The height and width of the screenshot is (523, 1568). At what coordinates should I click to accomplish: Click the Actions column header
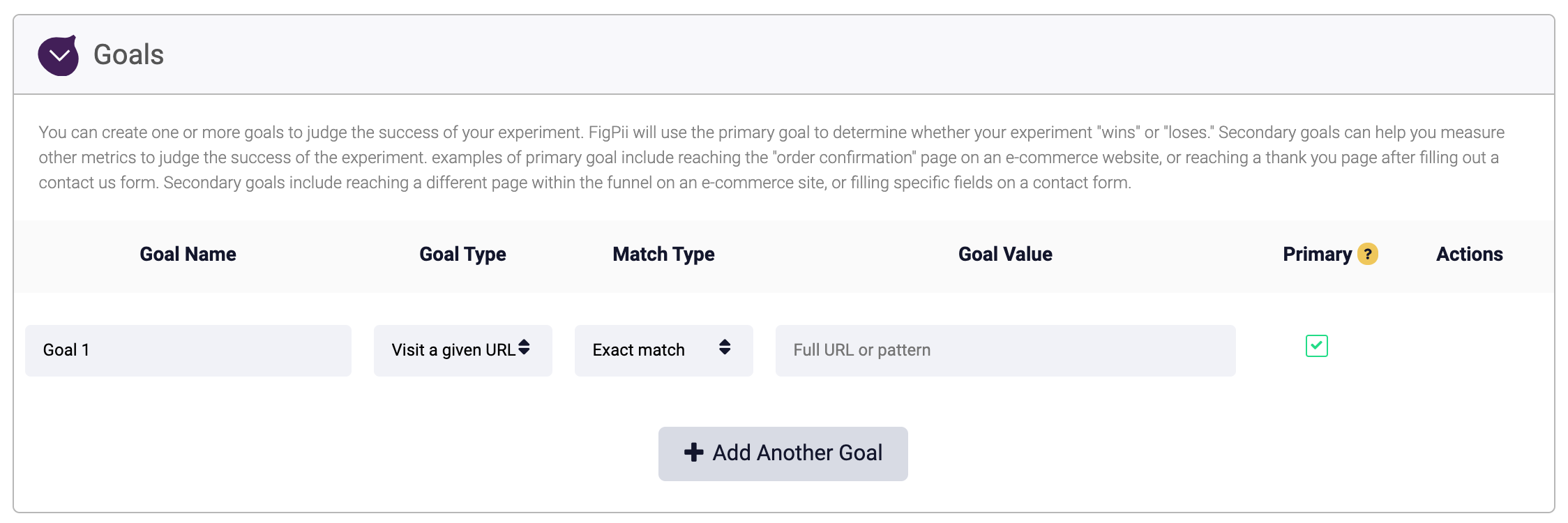(x=1469, y=254)
